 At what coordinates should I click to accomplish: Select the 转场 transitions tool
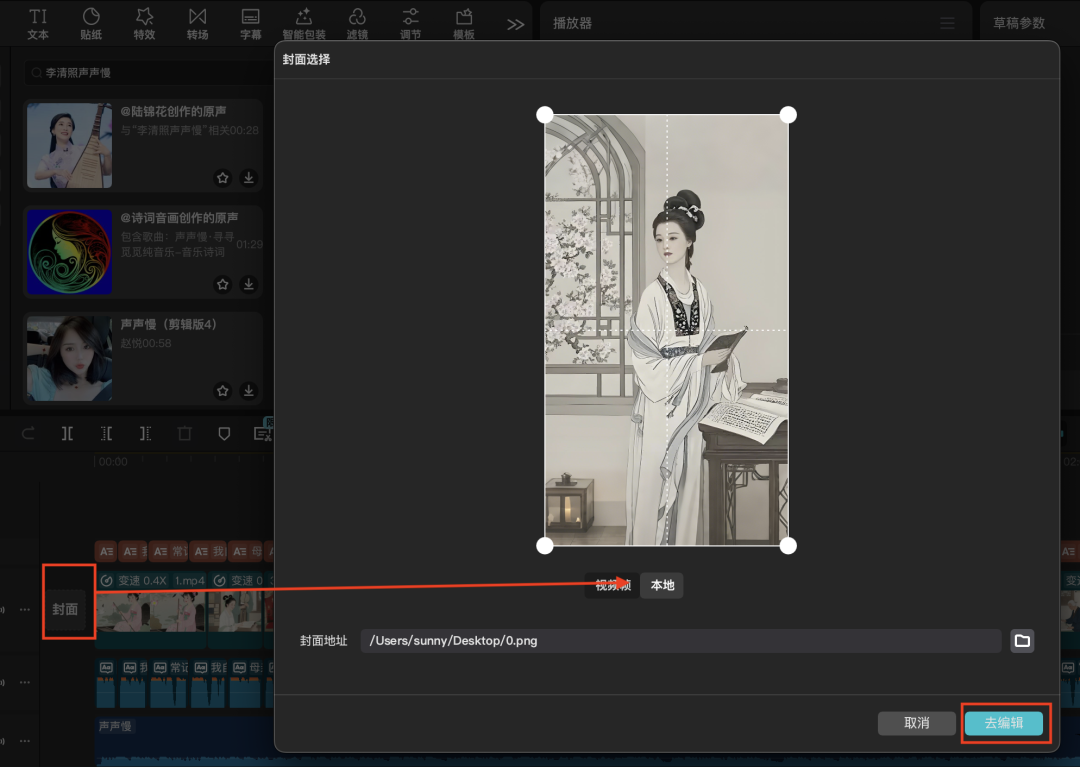(197, 23)
